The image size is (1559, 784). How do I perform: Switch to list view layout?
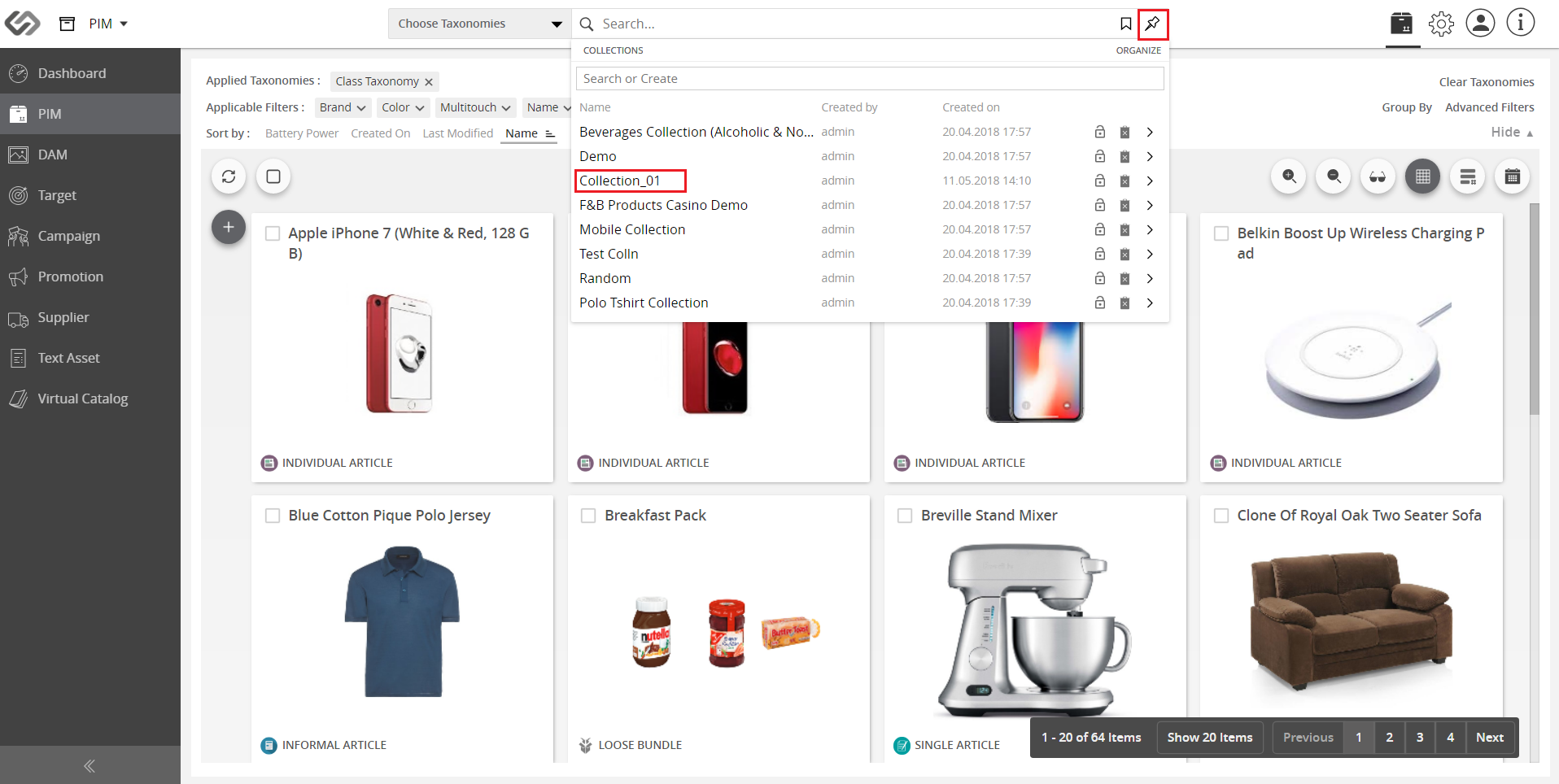(x=1467, y=176)
